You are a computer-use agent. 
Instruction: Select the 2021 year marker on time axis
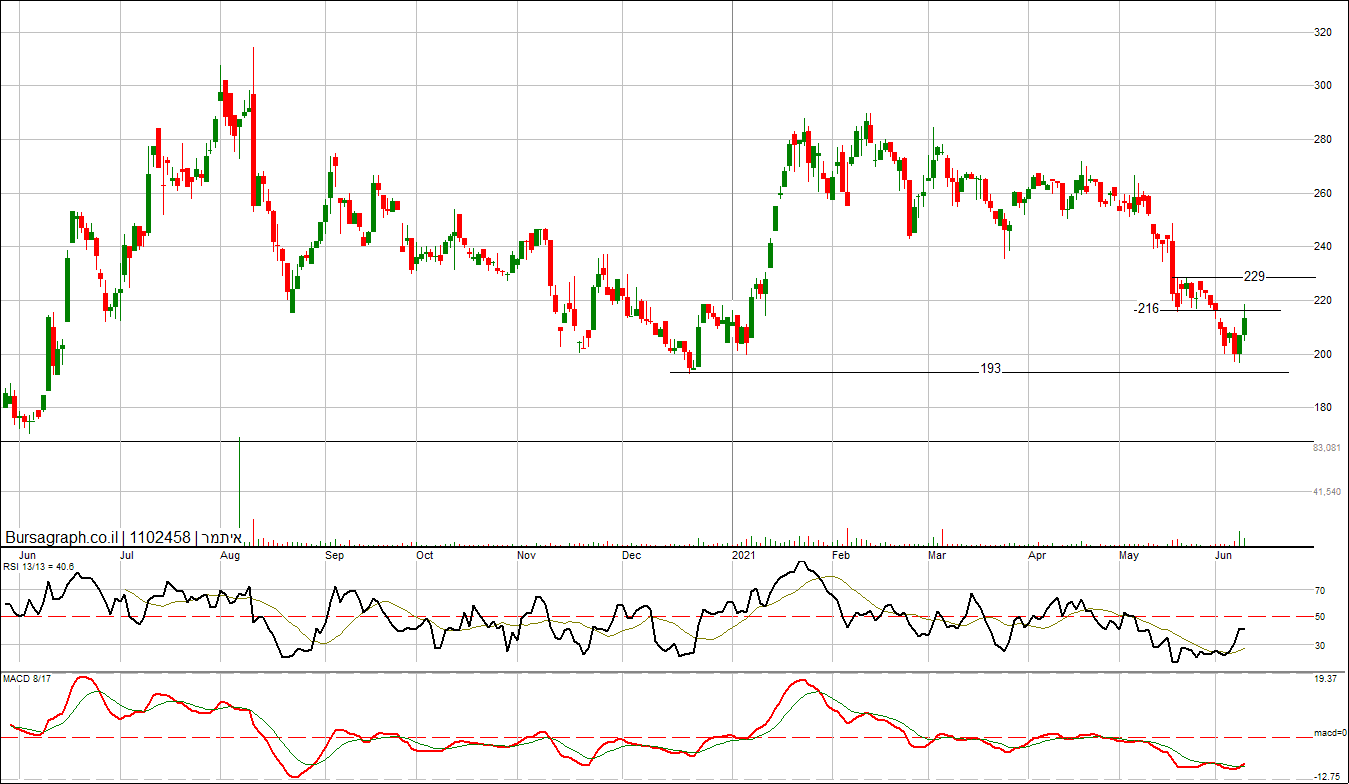743,554
